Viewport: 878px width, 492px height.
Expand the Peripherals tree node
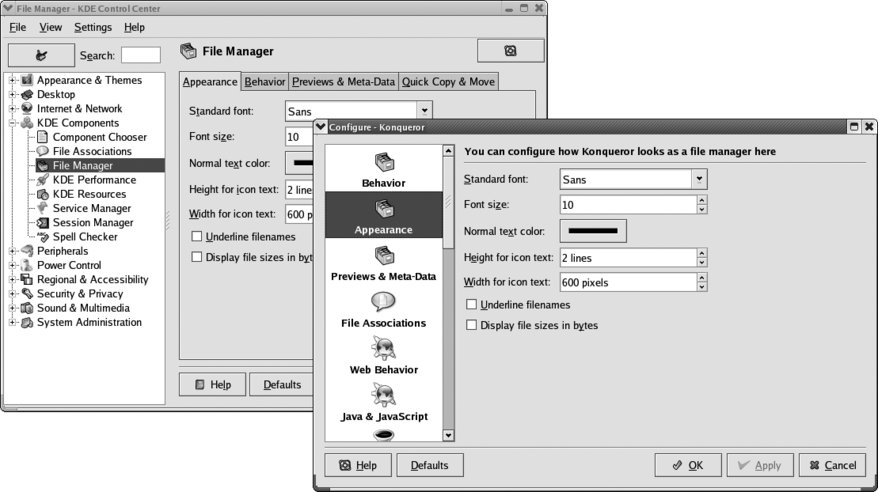13,251
